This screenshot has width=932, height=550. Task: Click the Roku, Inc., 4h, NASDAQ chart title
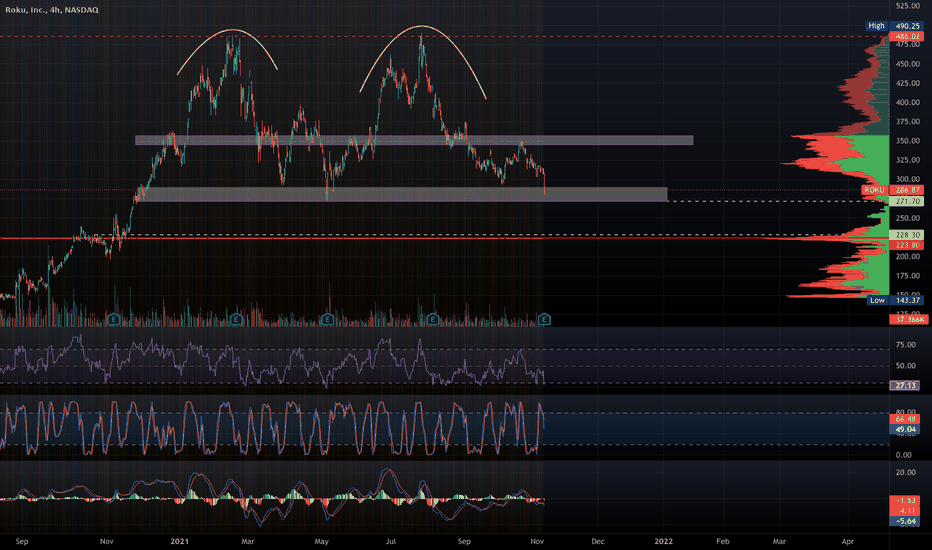(52, 10)
